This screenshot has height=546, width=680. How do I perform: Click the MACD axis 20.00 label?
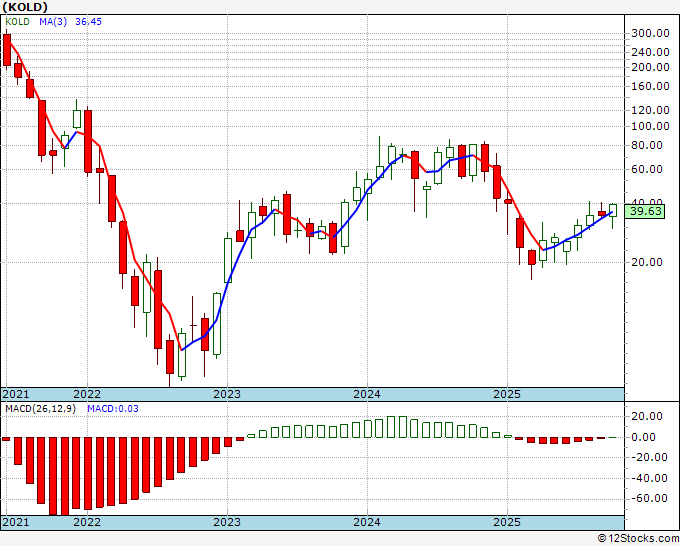[647, 416]
